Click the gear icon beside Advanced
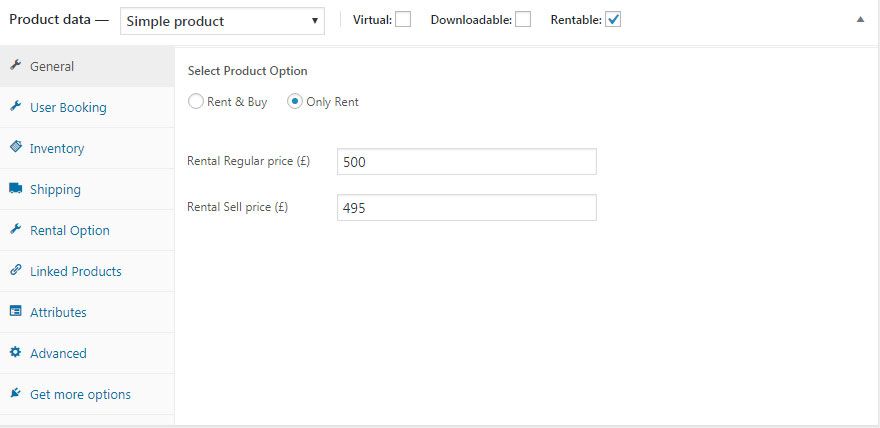 click(x=16, y=352)
